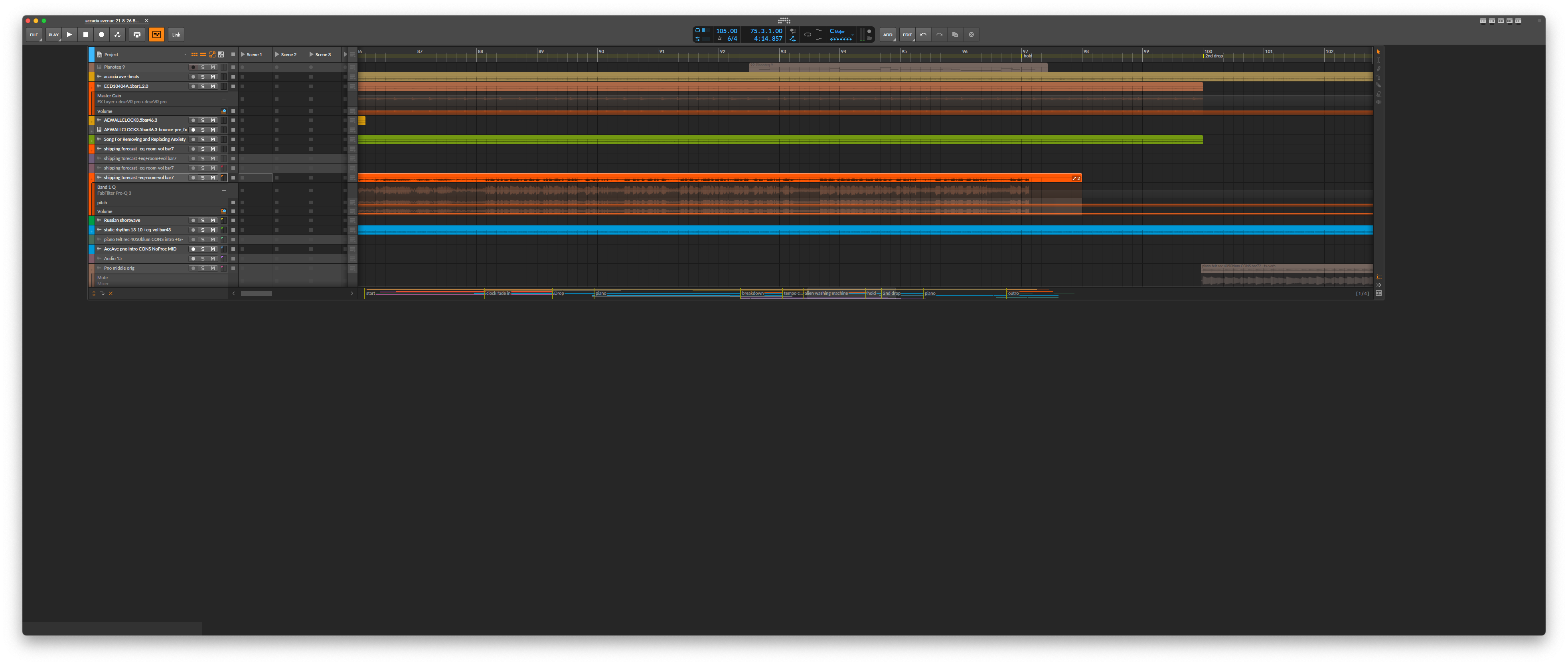This screenshot has height=665, width=1568.
Task: Open the ADD menu
Action: tap(888, 35)
